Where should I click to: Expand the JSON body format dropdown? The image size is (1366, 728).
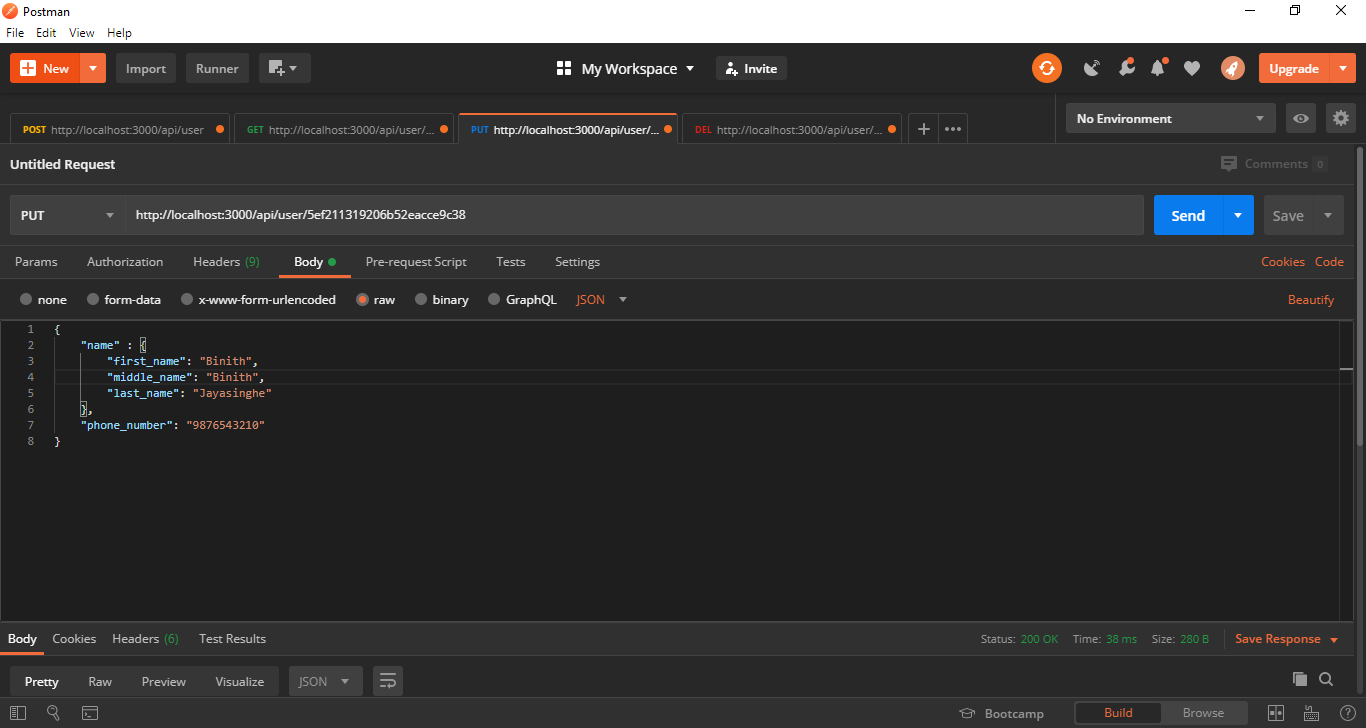tap(622, 299)
